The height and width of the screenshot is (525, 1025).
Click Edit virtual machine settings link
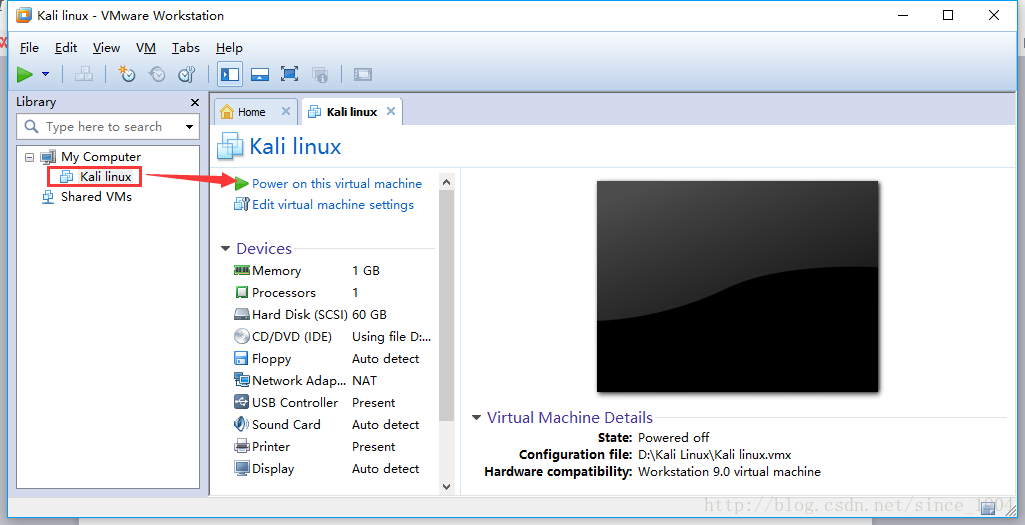(333, 205)
